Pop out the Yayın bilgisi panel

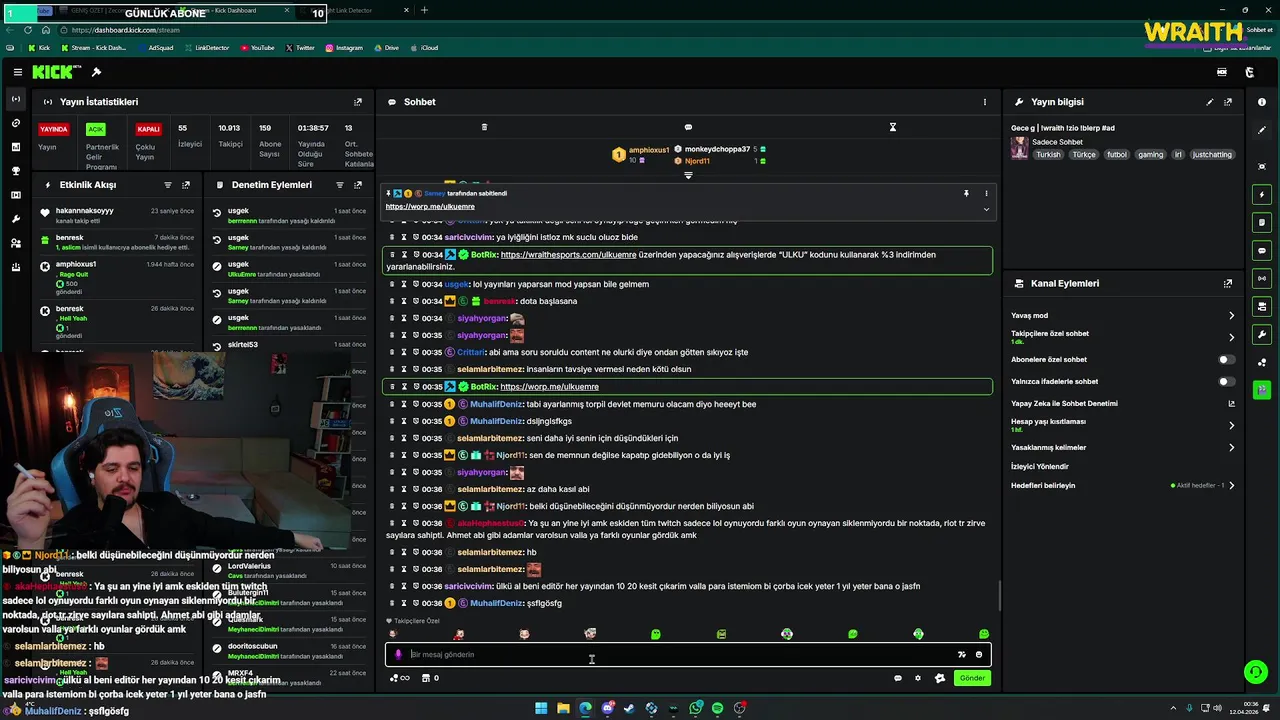coord(1228,102)
